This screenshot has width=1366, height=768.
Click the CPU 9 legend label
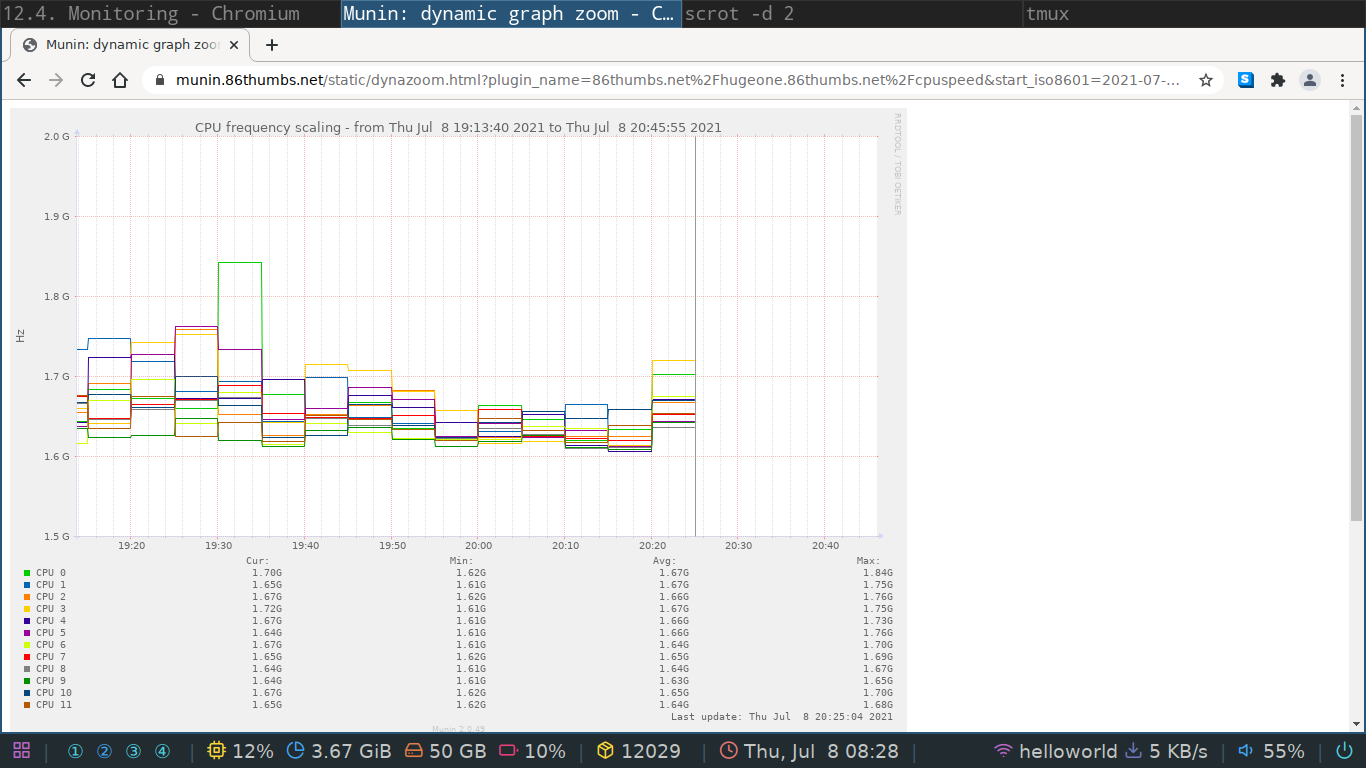(x=51, y=681)
